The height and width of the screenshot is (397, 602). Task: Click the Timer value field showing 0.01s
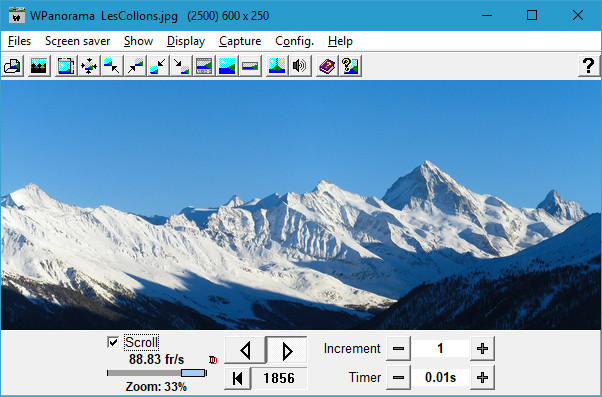point(440,378)
